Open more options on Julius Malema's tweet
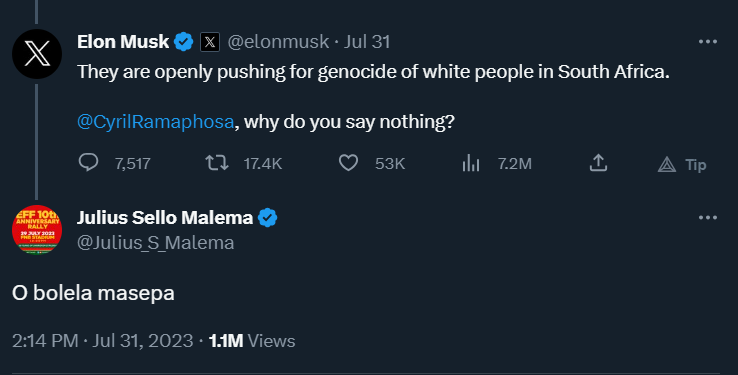The image size is (738, 375). tap(708, 218)
